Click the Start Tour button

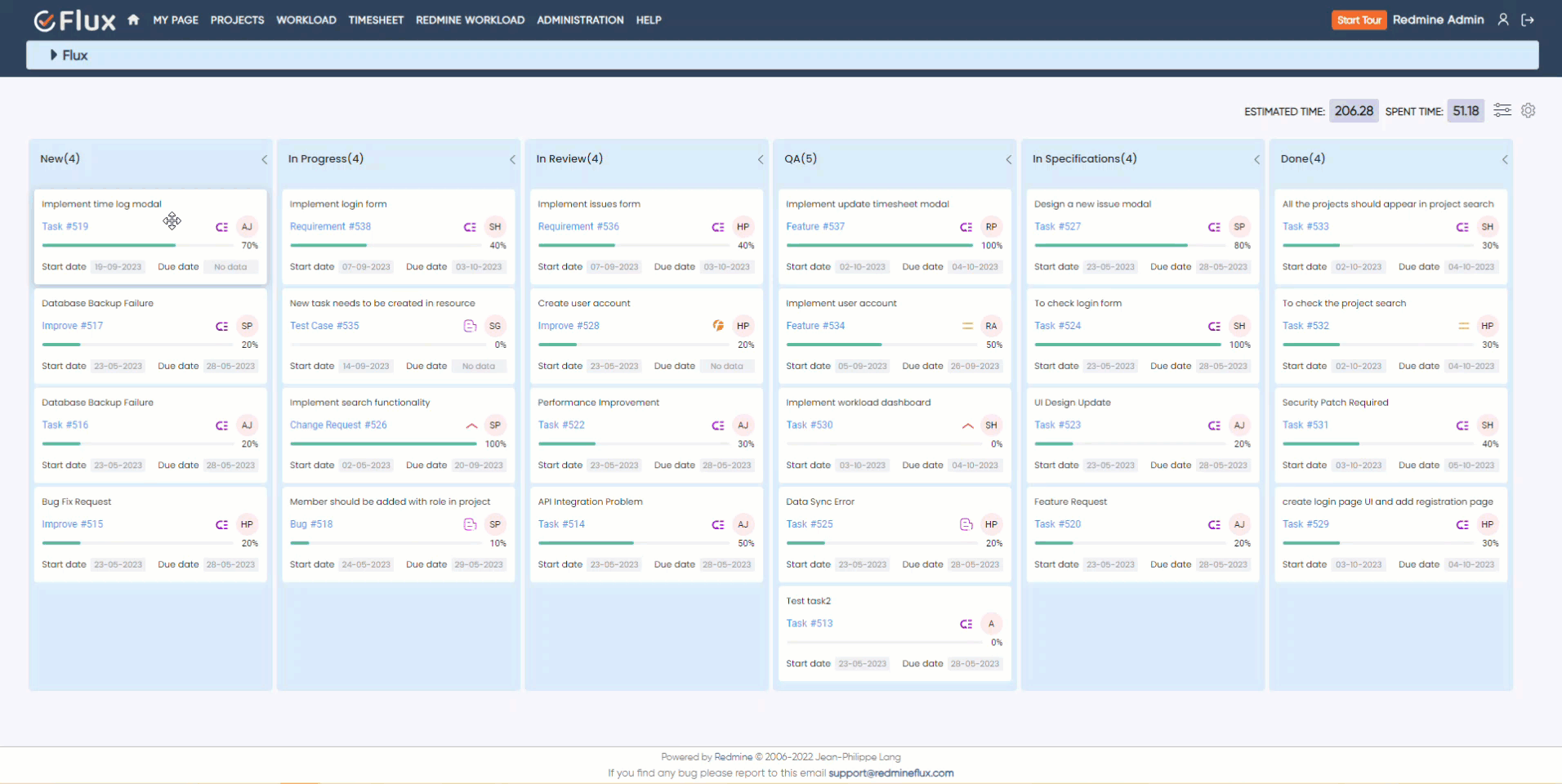[1359, 19]
